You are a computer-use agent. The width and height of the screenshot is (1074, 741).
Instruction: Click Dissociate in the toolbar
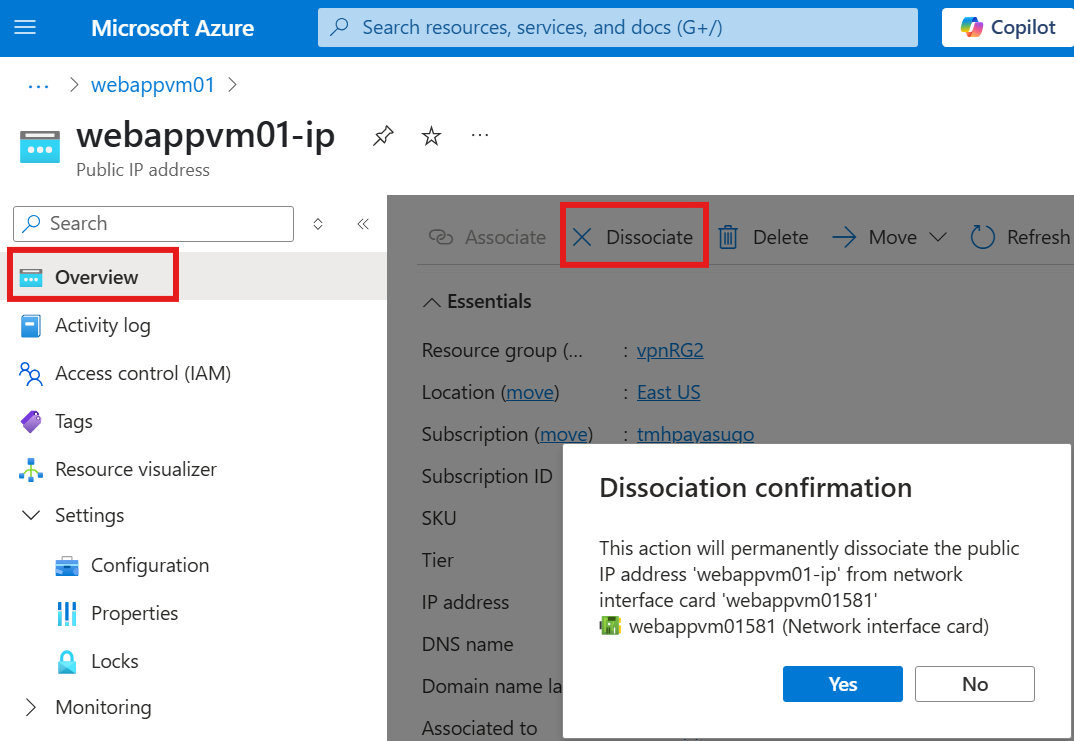pos(634,237)
